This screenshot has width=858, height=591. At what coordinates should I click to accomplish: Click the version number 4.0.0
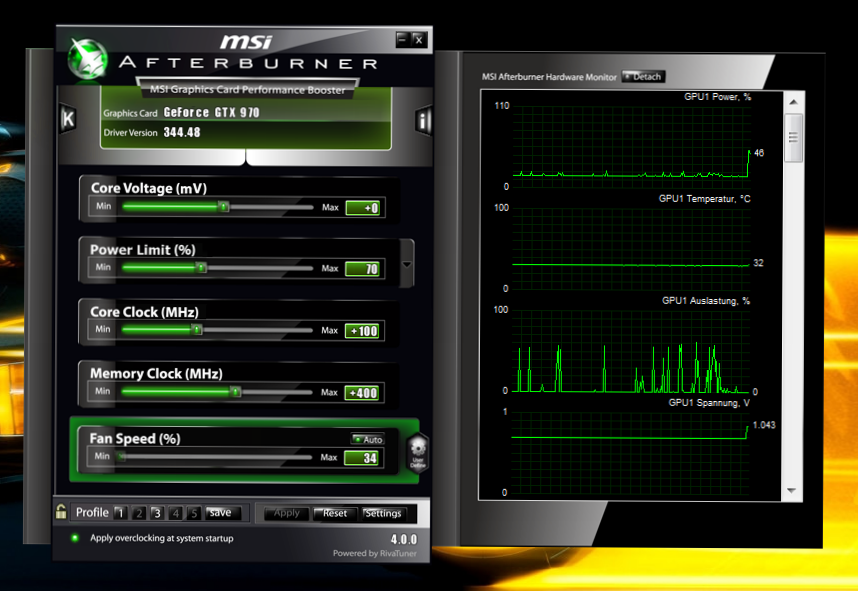click(x=404, y=540)
